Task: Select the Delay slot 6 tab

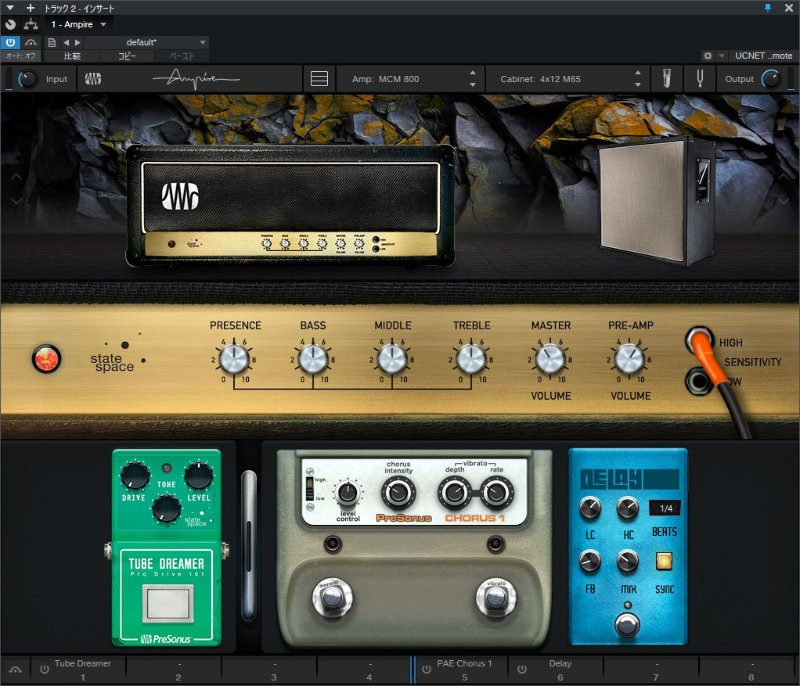Action: pos(556,670)
